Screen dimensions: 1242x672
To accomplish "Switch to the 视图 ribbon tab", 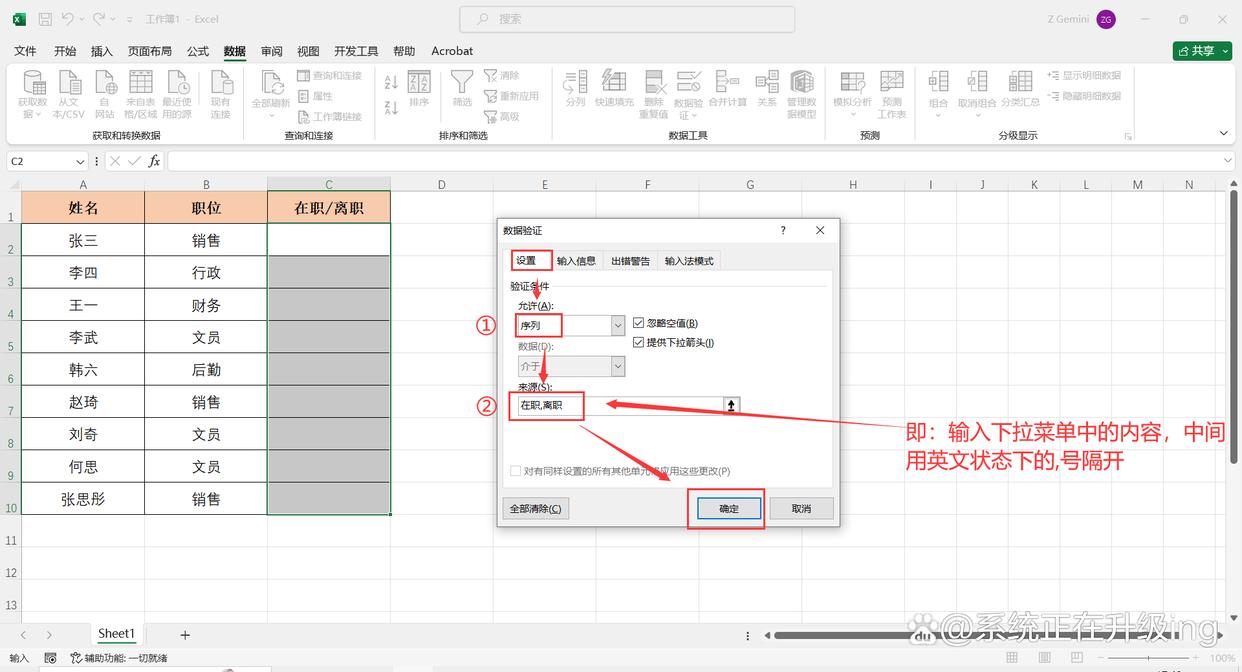I will pyautogui.click(x=308, y=51).
